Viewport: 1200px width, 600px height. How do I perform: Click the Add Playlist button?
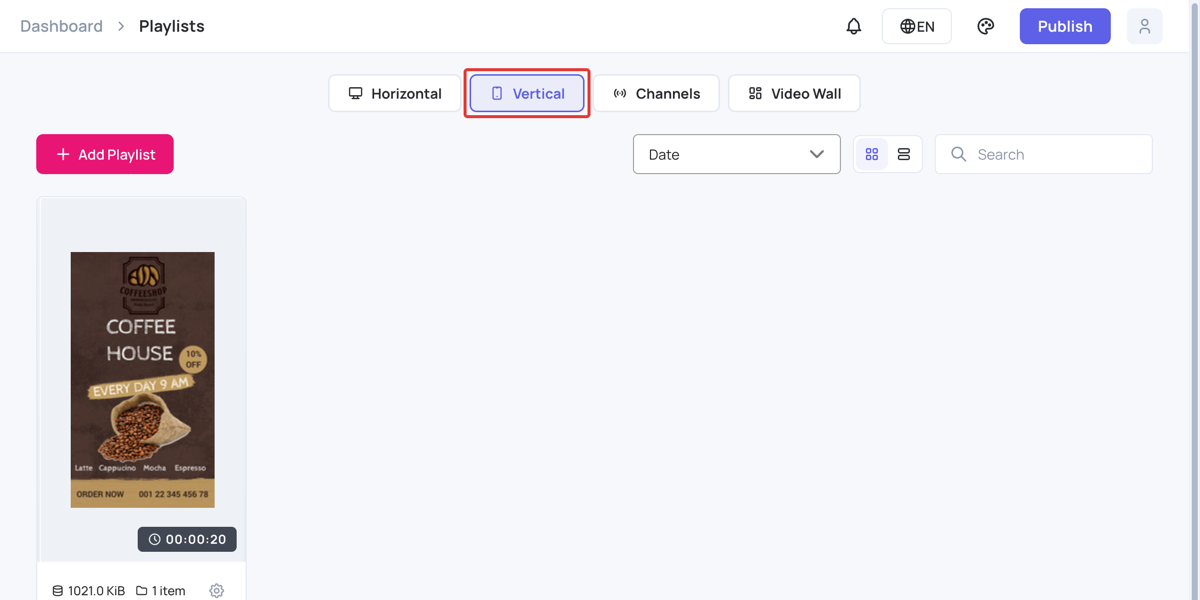(105, 154)
